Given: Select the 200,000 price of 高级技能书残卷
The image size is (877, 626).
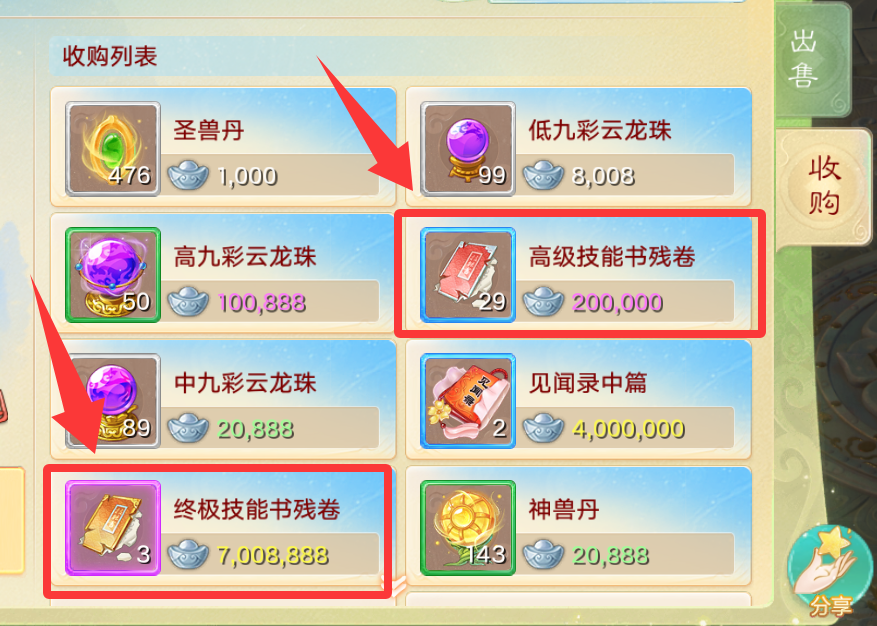Looking at the screenshot, I should (617, 303).
